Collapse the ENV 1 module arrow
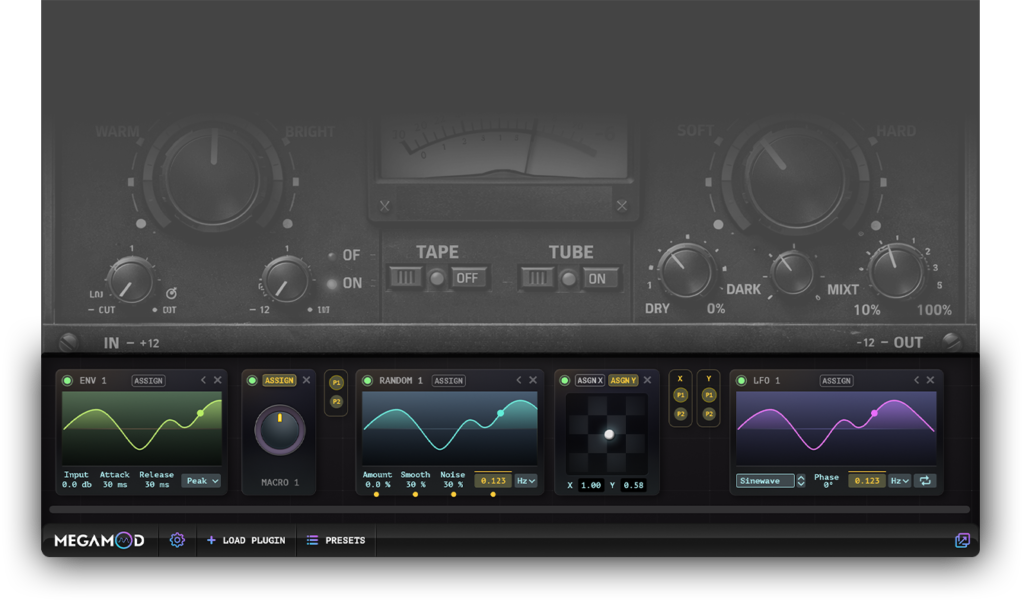1024x602 pixels. [x=204, y=380]
